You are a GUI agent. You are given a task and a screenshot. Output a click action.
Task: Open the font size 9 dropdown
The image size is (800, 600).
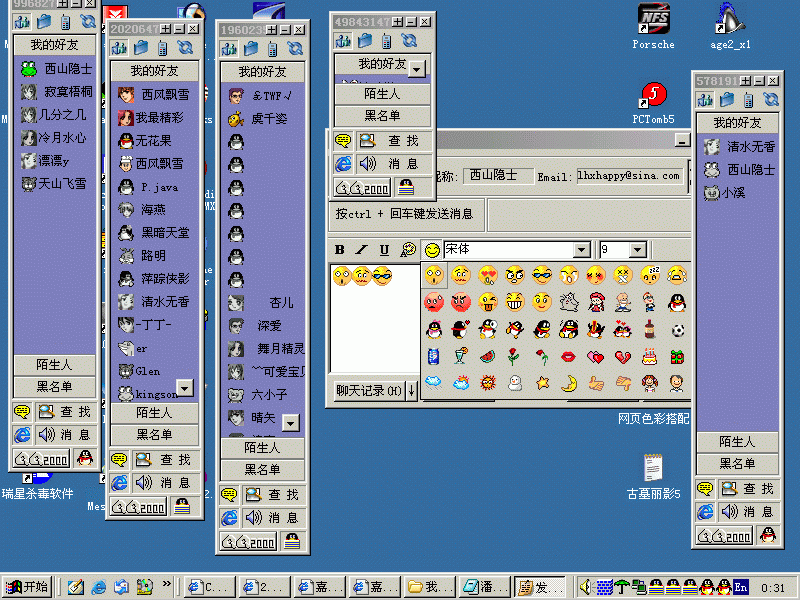[x=637, y=249]
